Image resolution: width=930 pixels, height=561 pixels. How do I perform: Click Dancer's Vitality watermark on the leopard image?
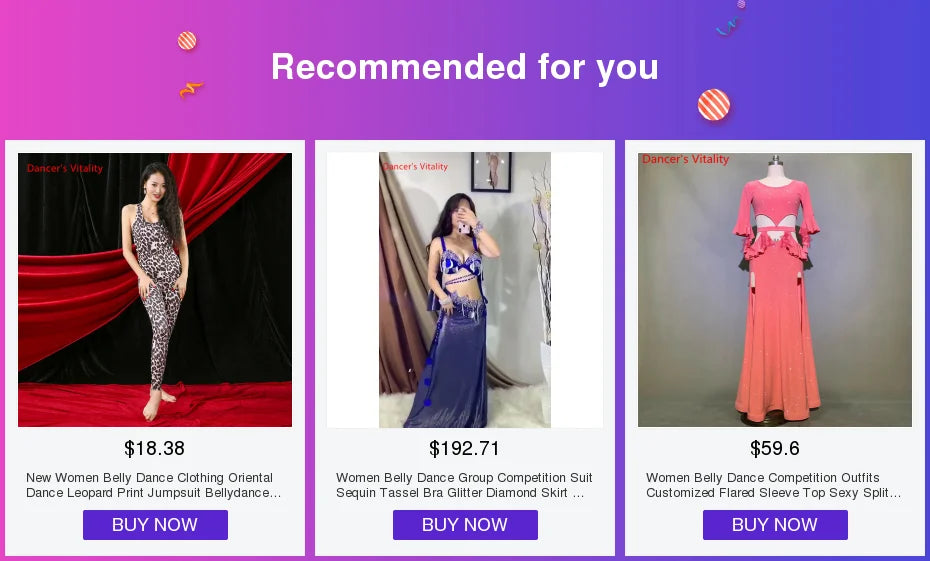pos(65,168)
